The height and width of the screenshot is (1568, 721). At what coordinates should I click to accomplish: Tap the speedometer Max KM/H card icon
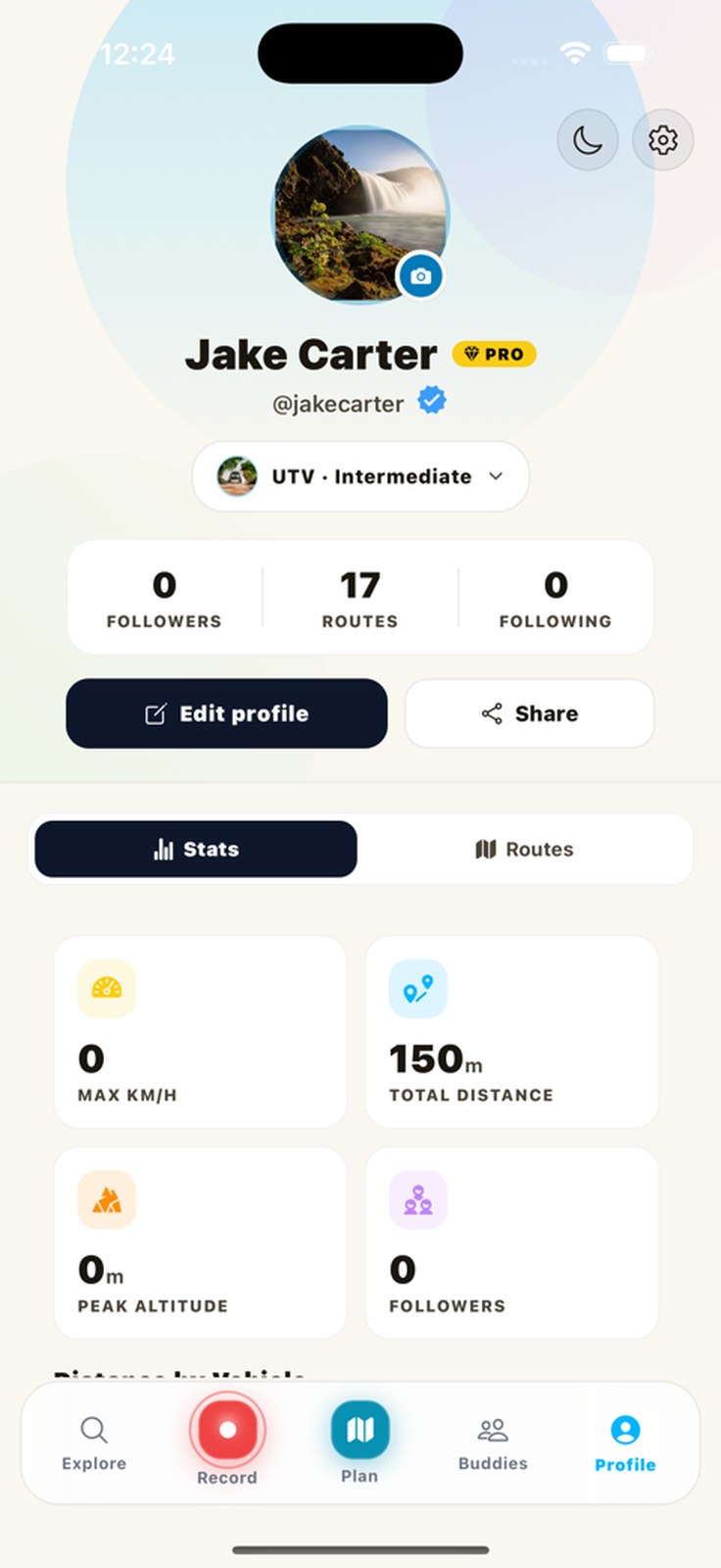(x=107, y=989)
